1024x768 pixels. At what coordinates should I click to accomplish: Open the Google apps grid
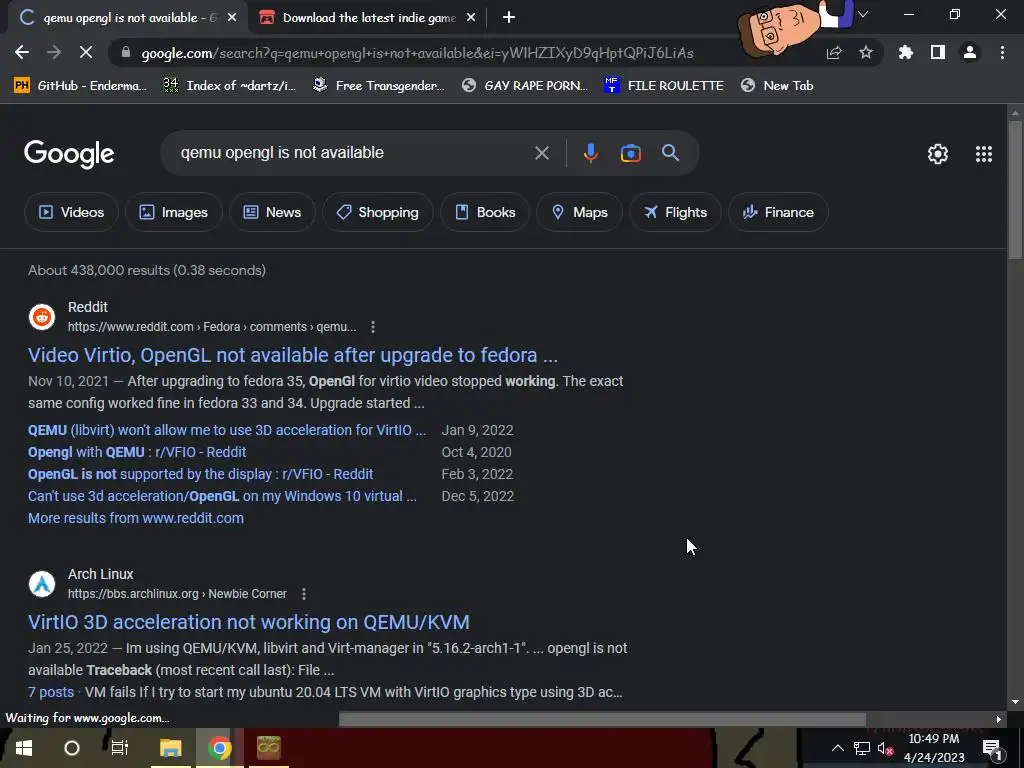point(984,154)
